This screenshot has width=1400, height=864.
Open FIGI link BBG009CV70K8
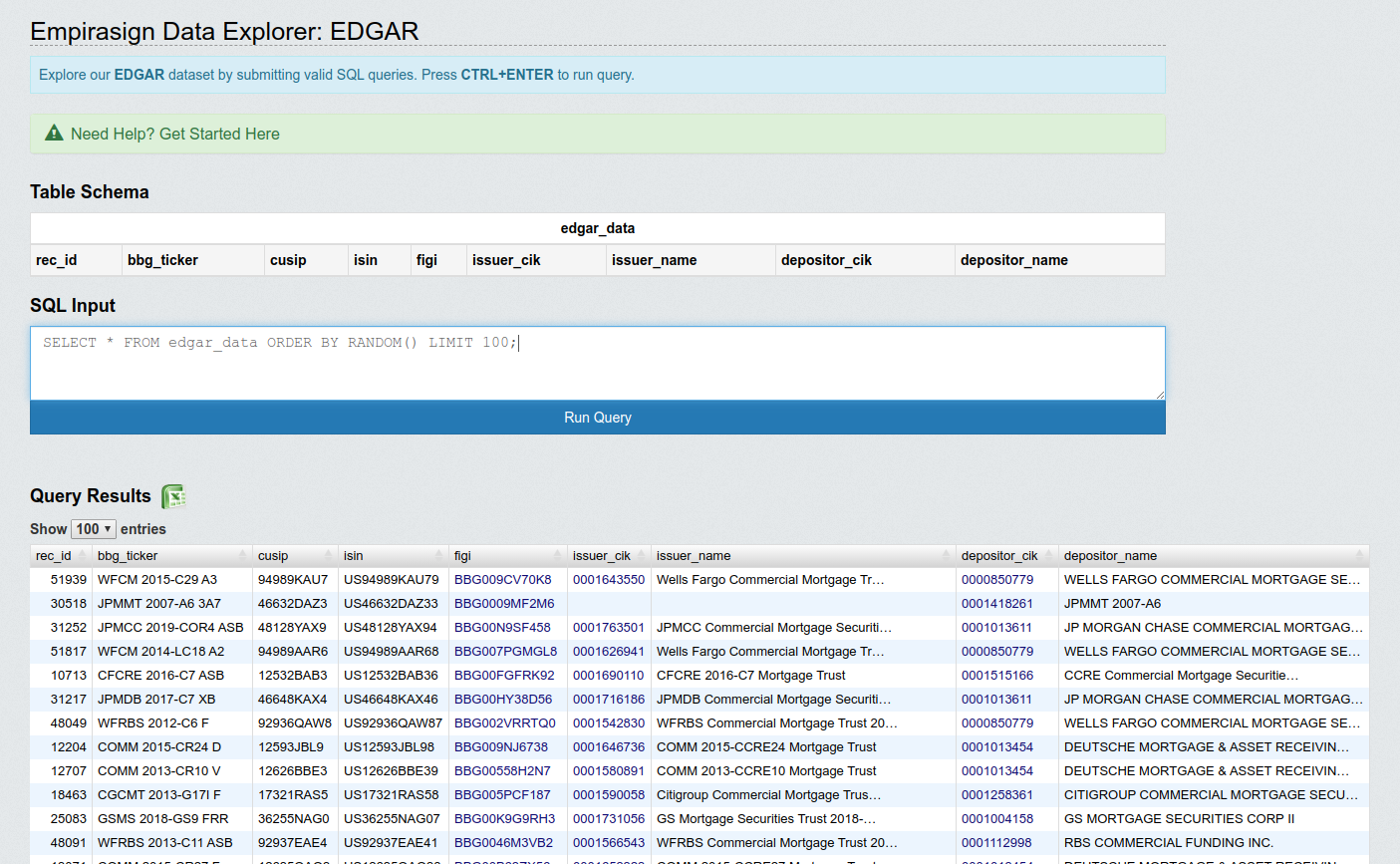[x=502, y=580]
